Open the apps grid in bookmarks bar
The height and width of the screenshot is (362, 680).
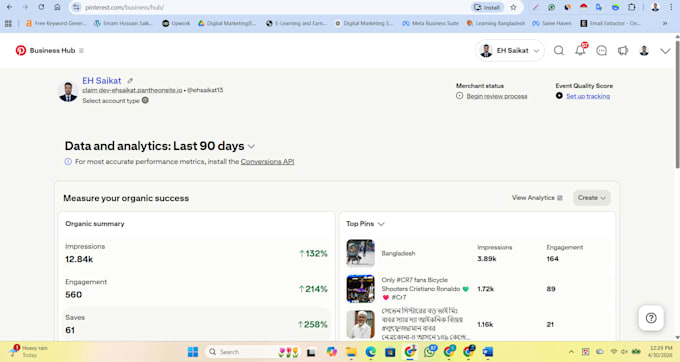[x=8, y=23]
